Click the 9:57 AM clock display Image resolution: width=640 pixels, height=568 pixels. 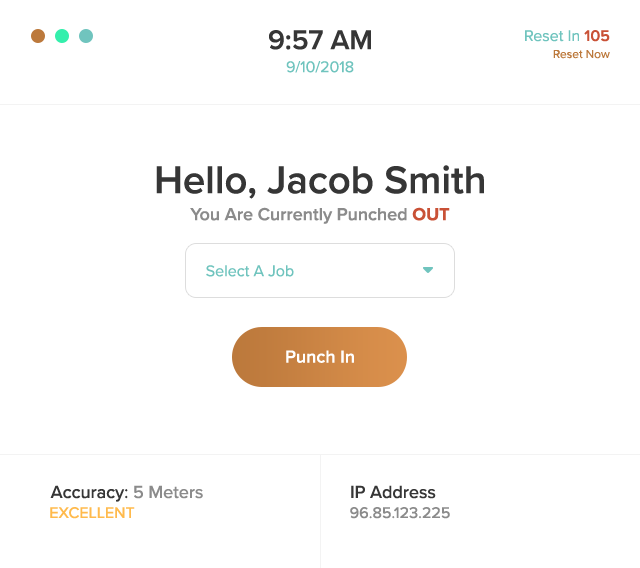(x=320, y=40)
